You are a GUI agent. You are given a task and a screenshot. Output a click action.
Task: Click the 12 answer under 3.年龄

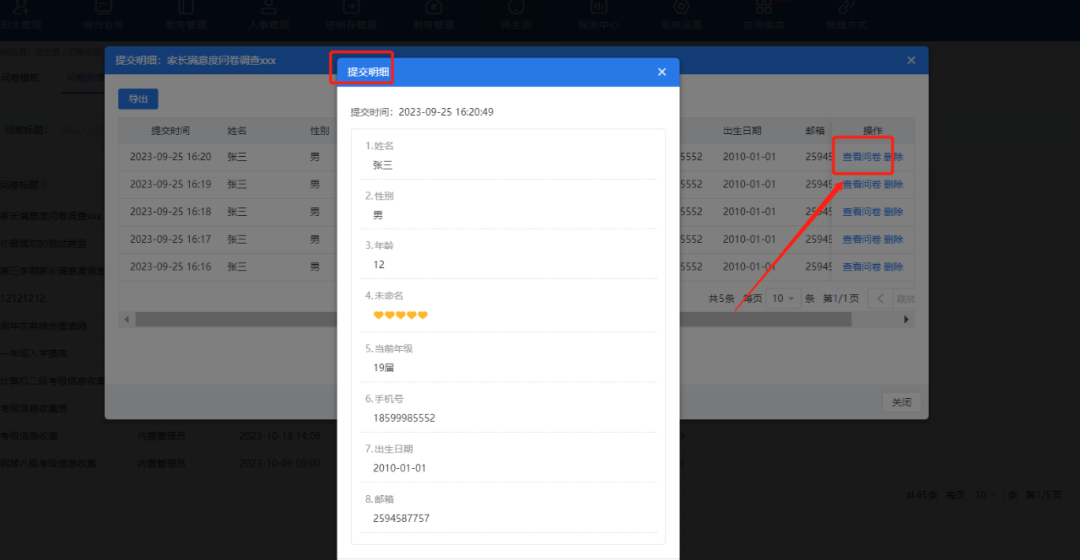(x=379, y=265)
